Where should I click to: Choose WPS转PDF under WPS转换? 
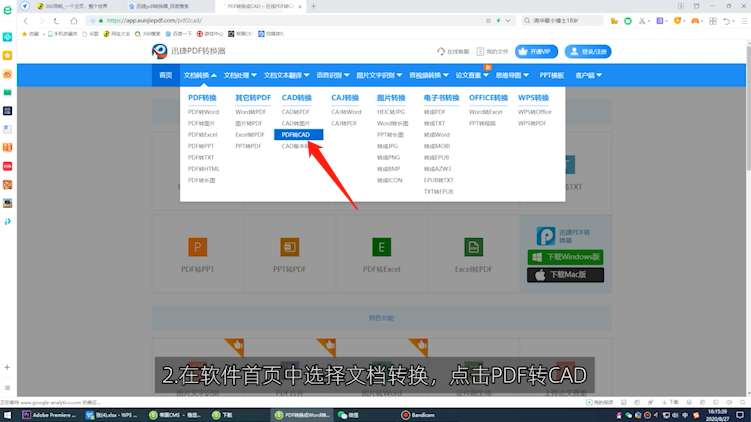point(532,123)
